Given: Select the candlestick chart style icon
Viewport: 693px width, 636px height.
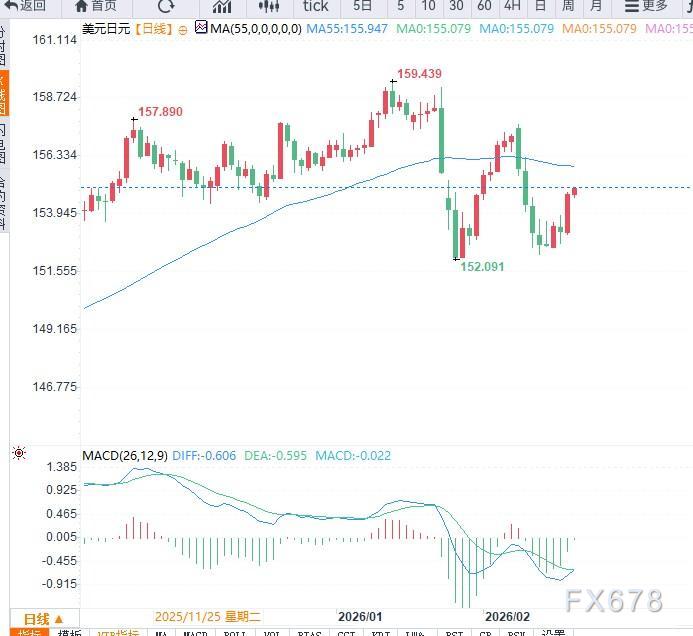Looking at the screenshot, I should tap(267, 6).
